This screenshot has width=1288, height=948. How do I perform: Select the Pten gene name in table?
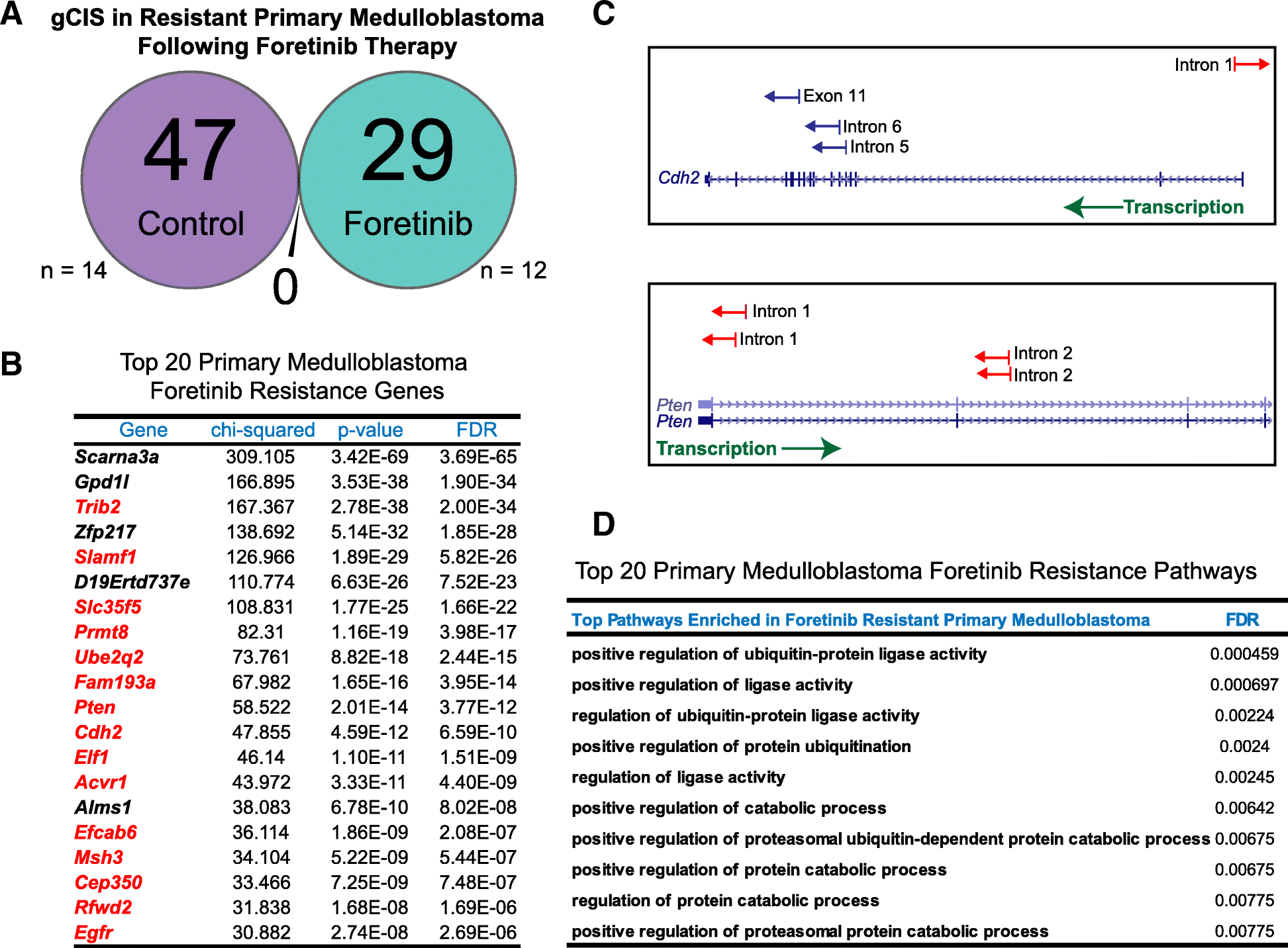click(x=95, y=707)
